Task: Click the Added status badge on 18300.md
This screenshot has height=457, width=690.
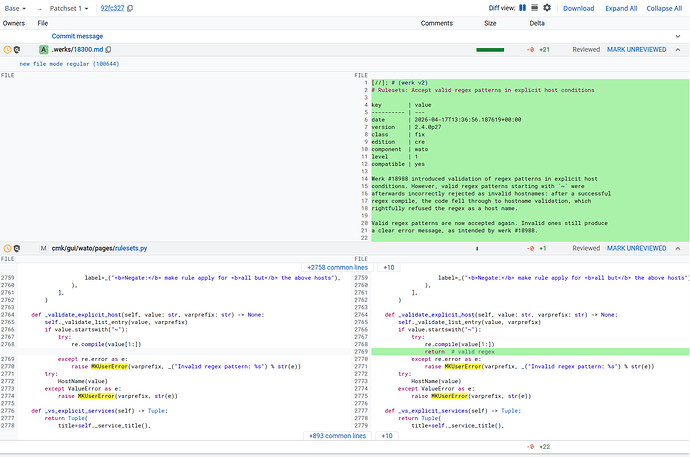Action: pos(43,49)
